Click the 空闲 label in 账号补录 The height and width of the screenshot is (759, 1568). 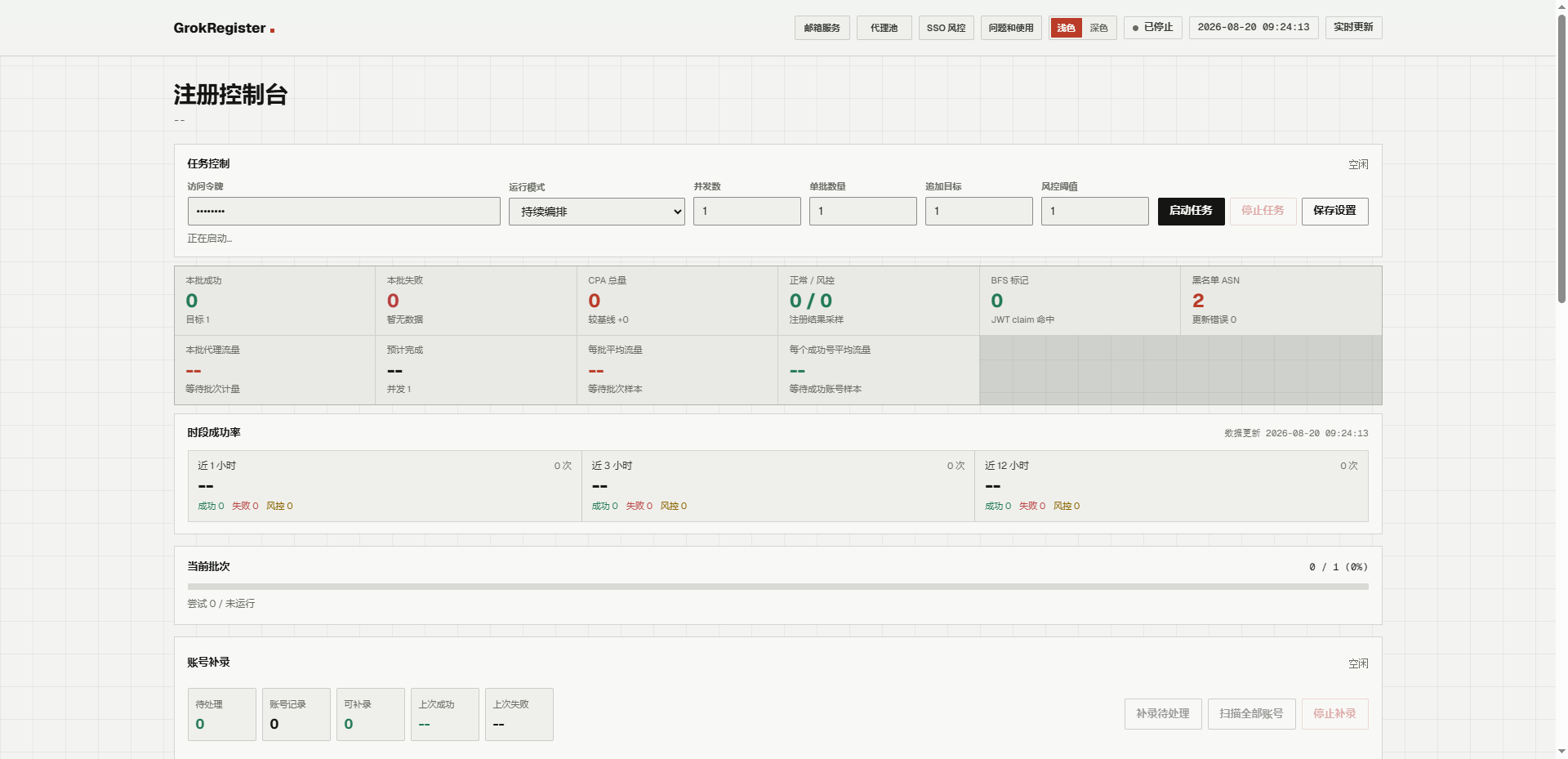tap(1358, 663)
